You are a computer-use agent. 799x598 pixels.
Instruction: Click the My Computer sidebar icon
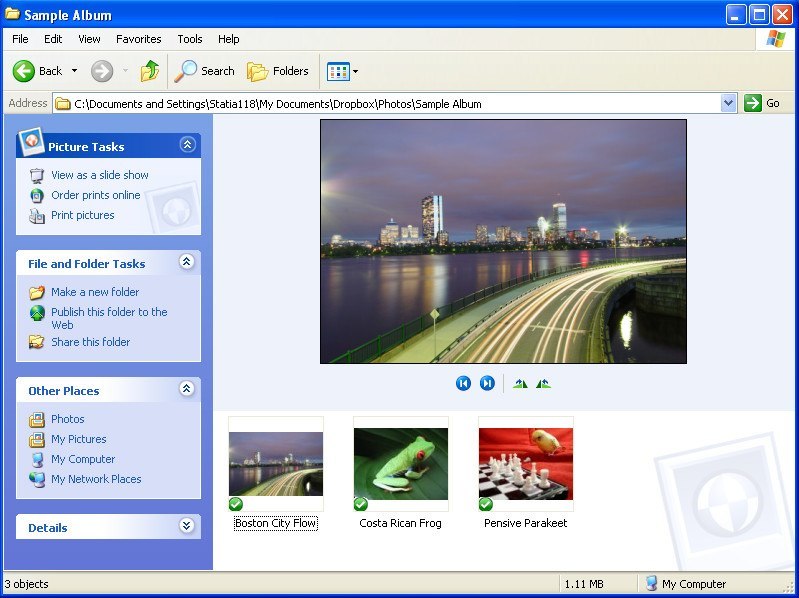coord(37,459)
